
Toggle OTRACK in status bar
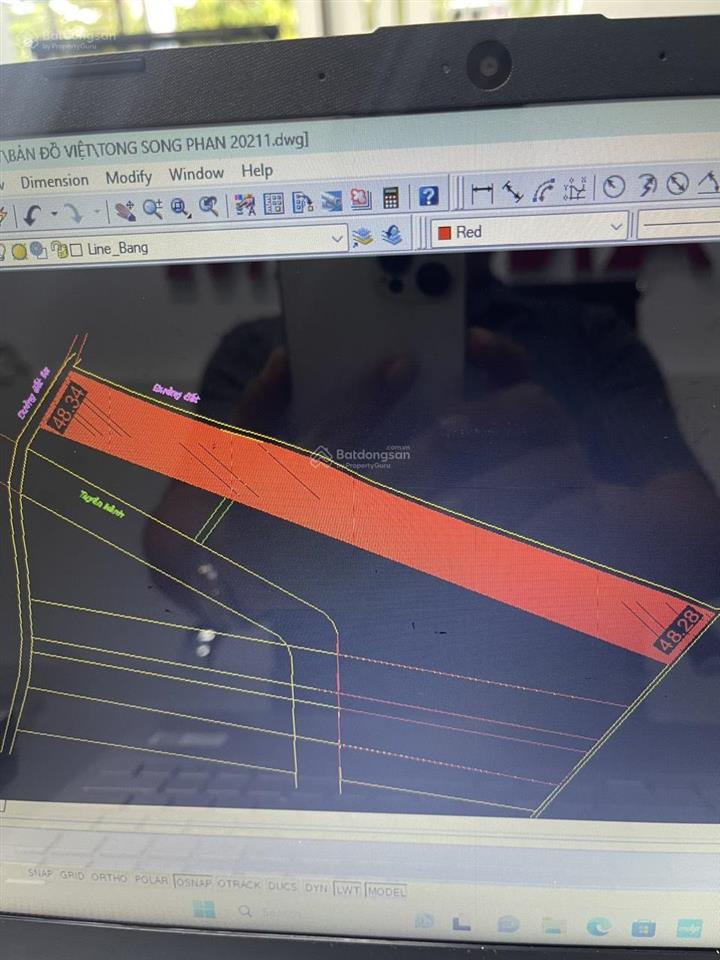point(239,884)
